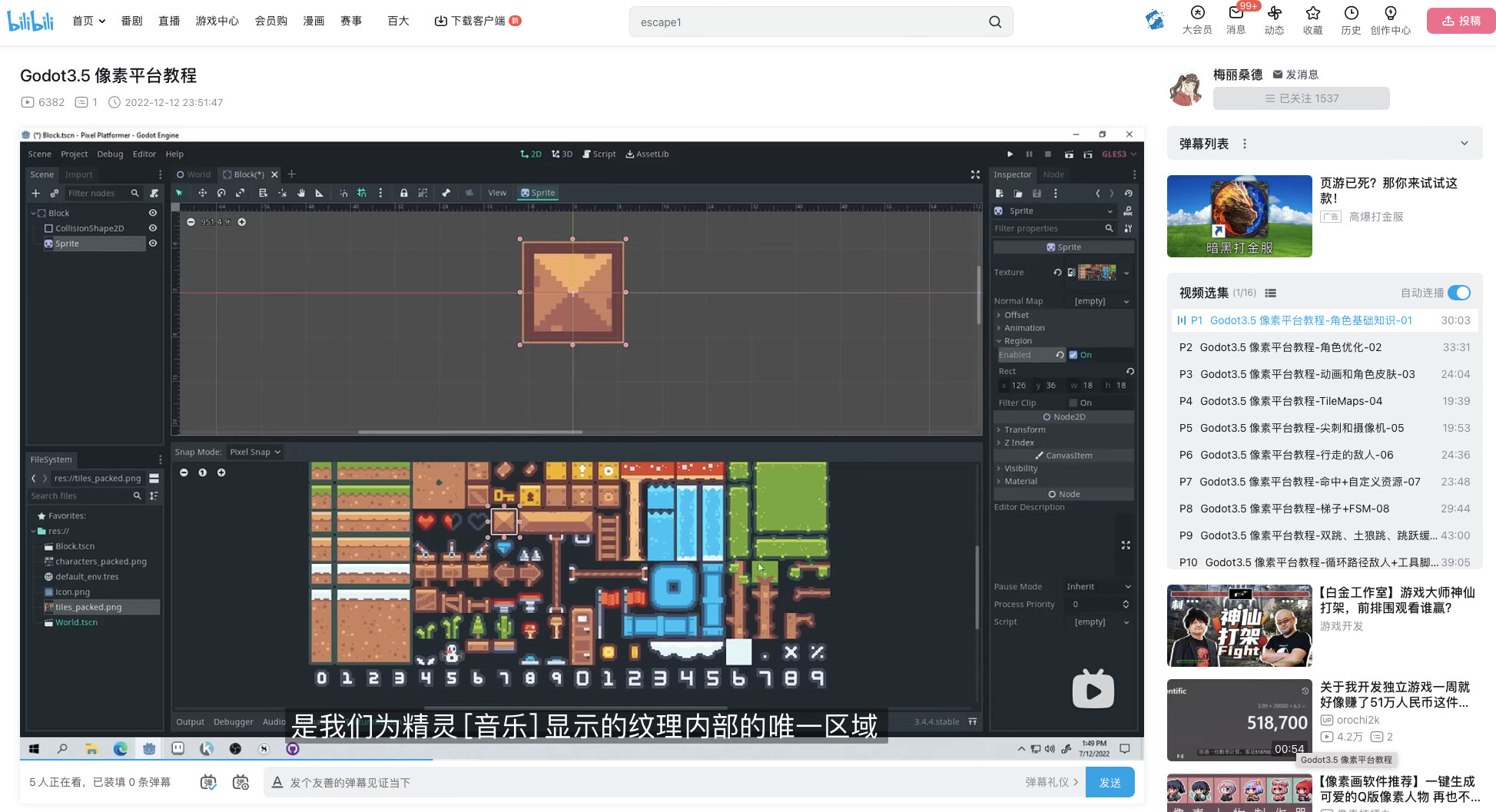This screenshot has width=1496, height=812.
Task: Open P8 梯子+FSM-08 video episode
Action: point(1325,509)
